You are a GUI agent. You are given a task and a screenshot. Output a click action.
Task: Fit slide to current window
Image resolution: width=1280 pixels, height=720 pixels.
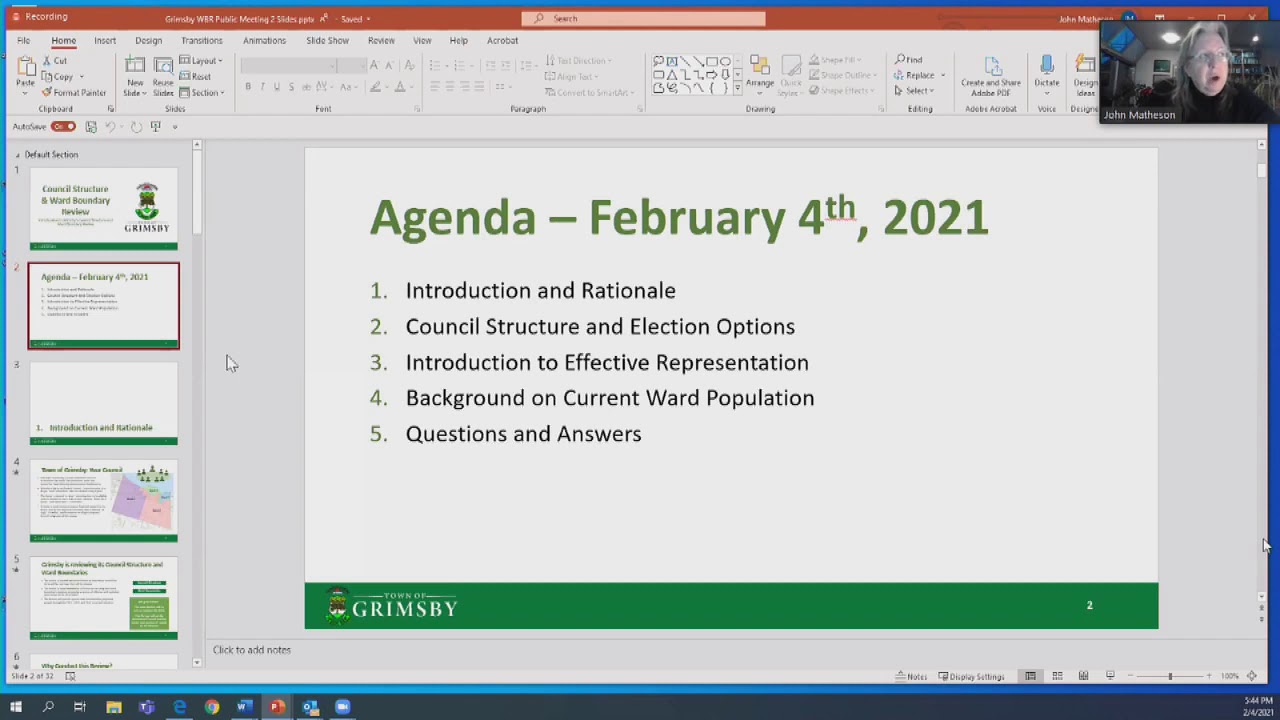[1252, 677]
